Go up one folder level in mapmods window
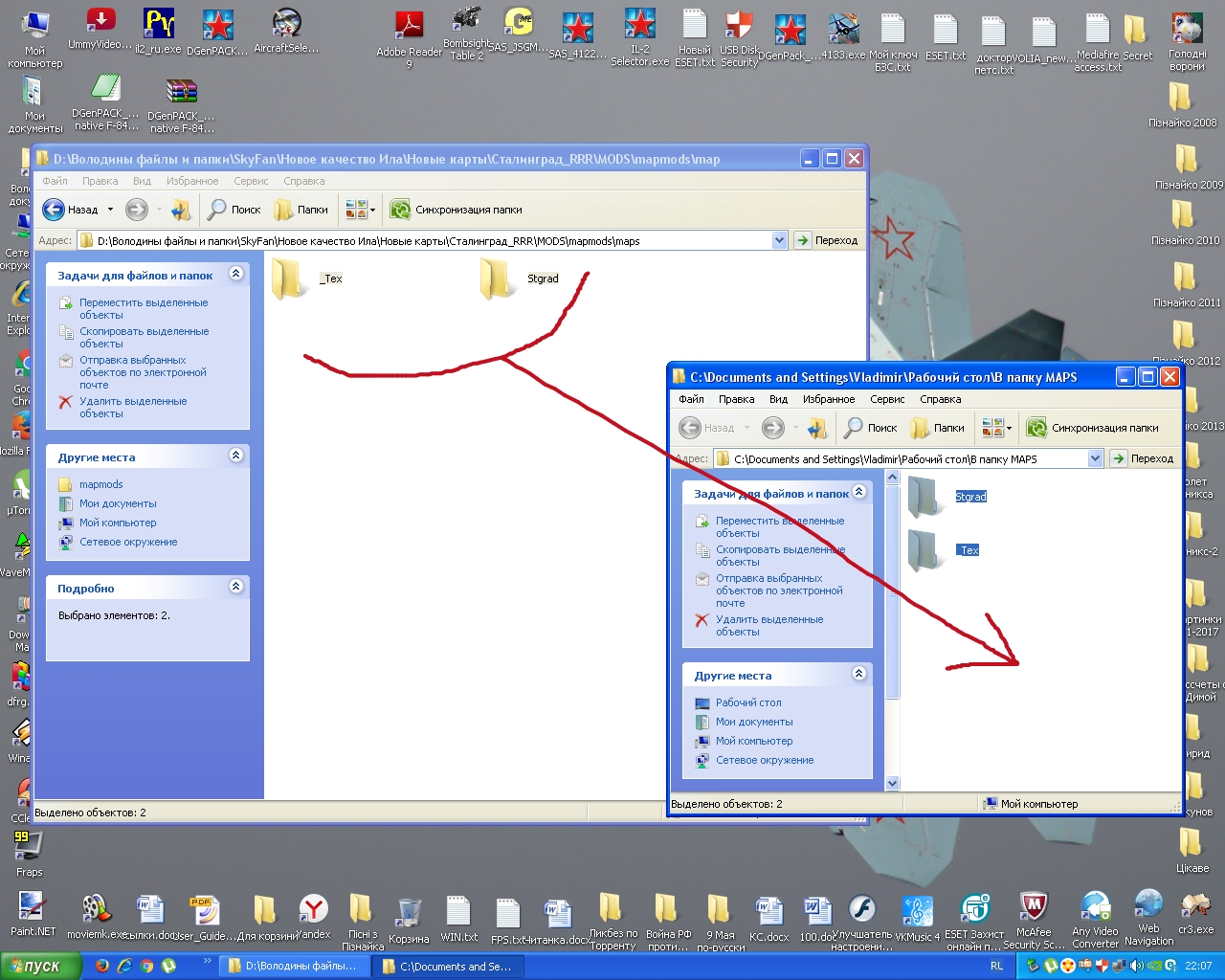 [181, 210]
